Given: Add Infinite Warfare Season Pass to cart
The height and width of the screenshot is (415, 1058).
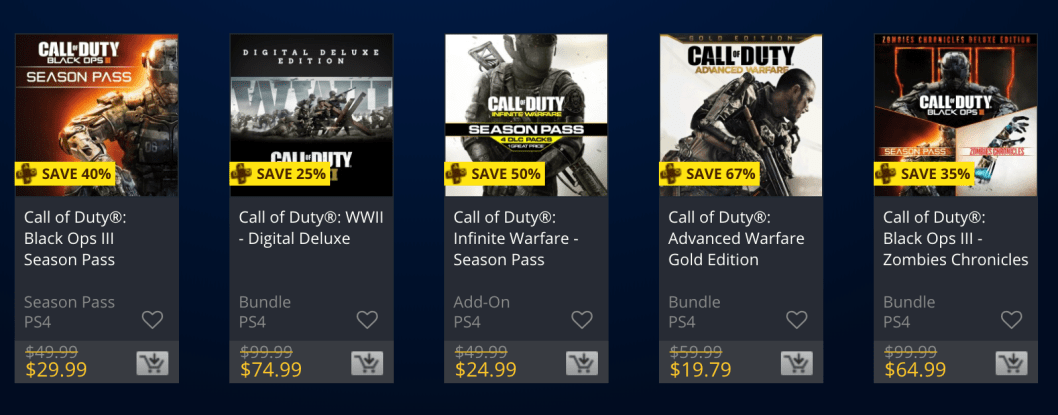Looking at the screenshot, I should [582, 362].
